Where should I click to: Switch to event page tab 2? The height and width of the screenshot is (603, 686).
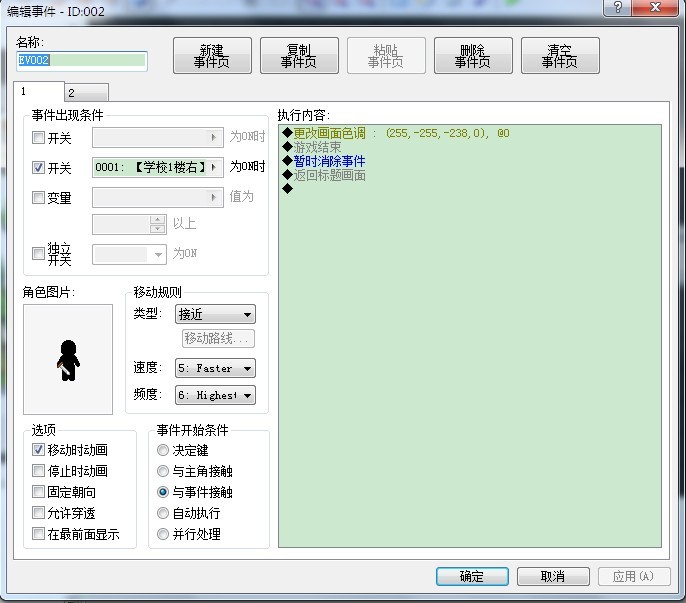coord(86,93)
